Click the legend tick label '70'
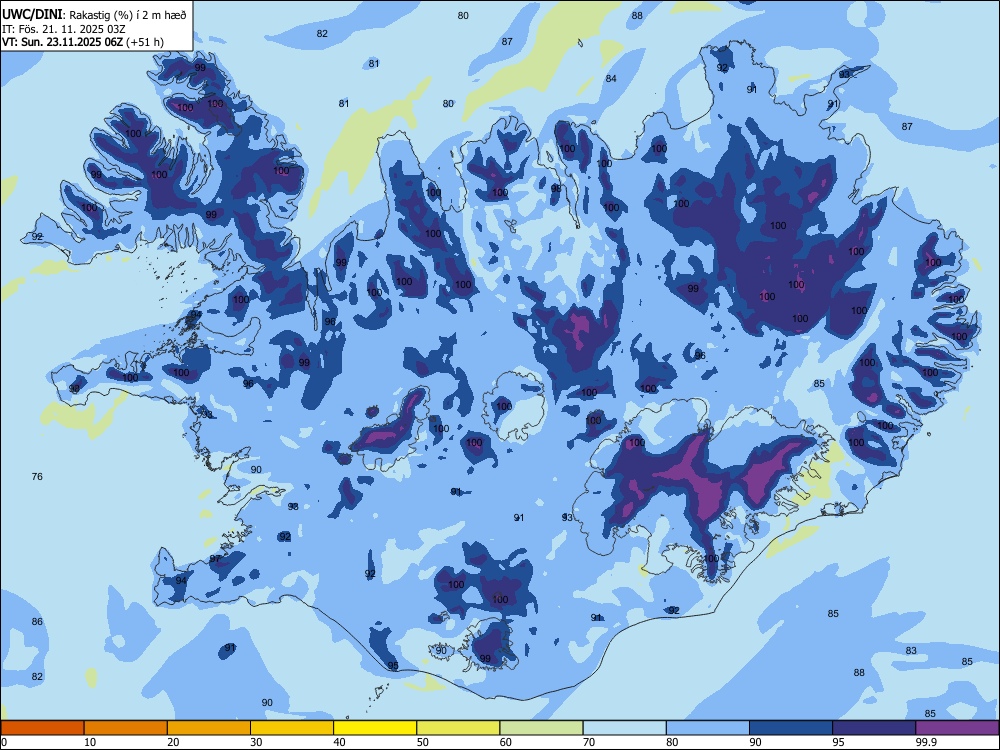 pos(589,742)
